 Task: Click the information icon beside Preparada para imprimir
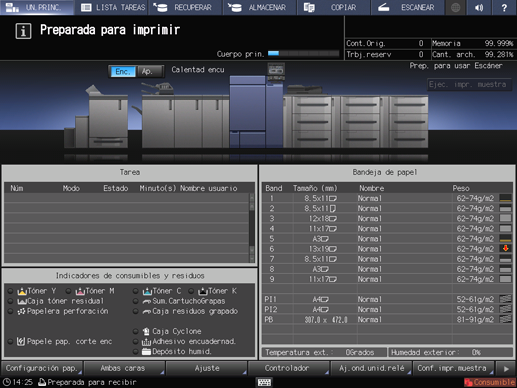(23, 31)
